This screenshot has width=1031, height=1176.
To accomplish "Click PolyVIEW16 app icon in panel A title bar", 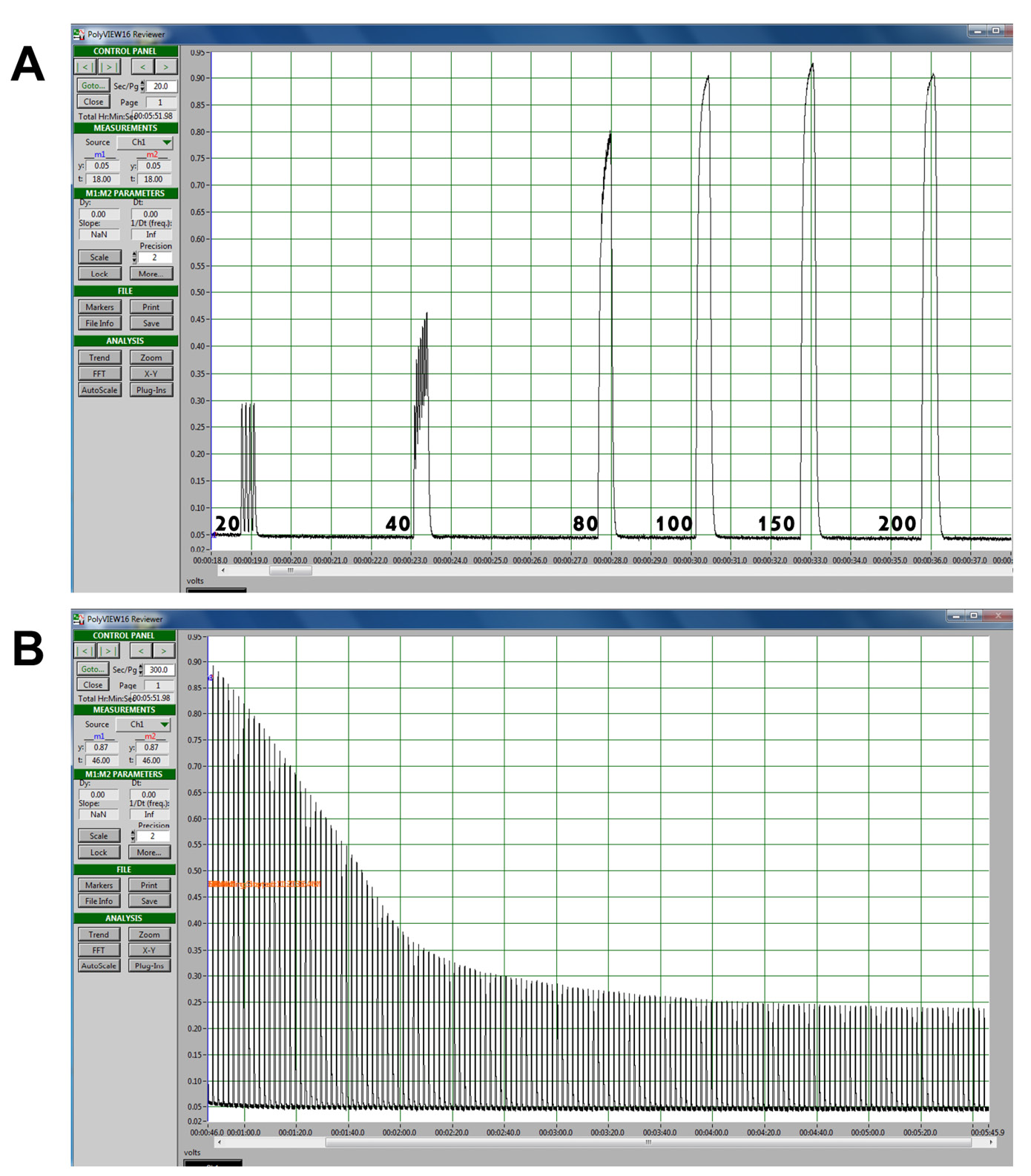I will (x=79, y=34).
